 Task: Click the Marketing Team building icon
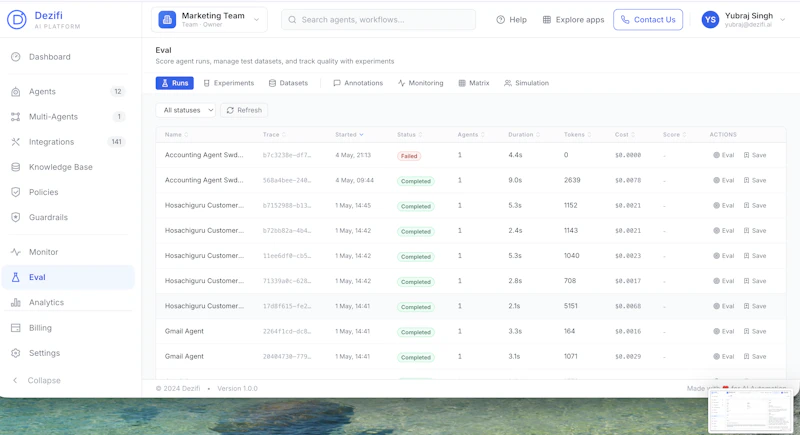167,19
